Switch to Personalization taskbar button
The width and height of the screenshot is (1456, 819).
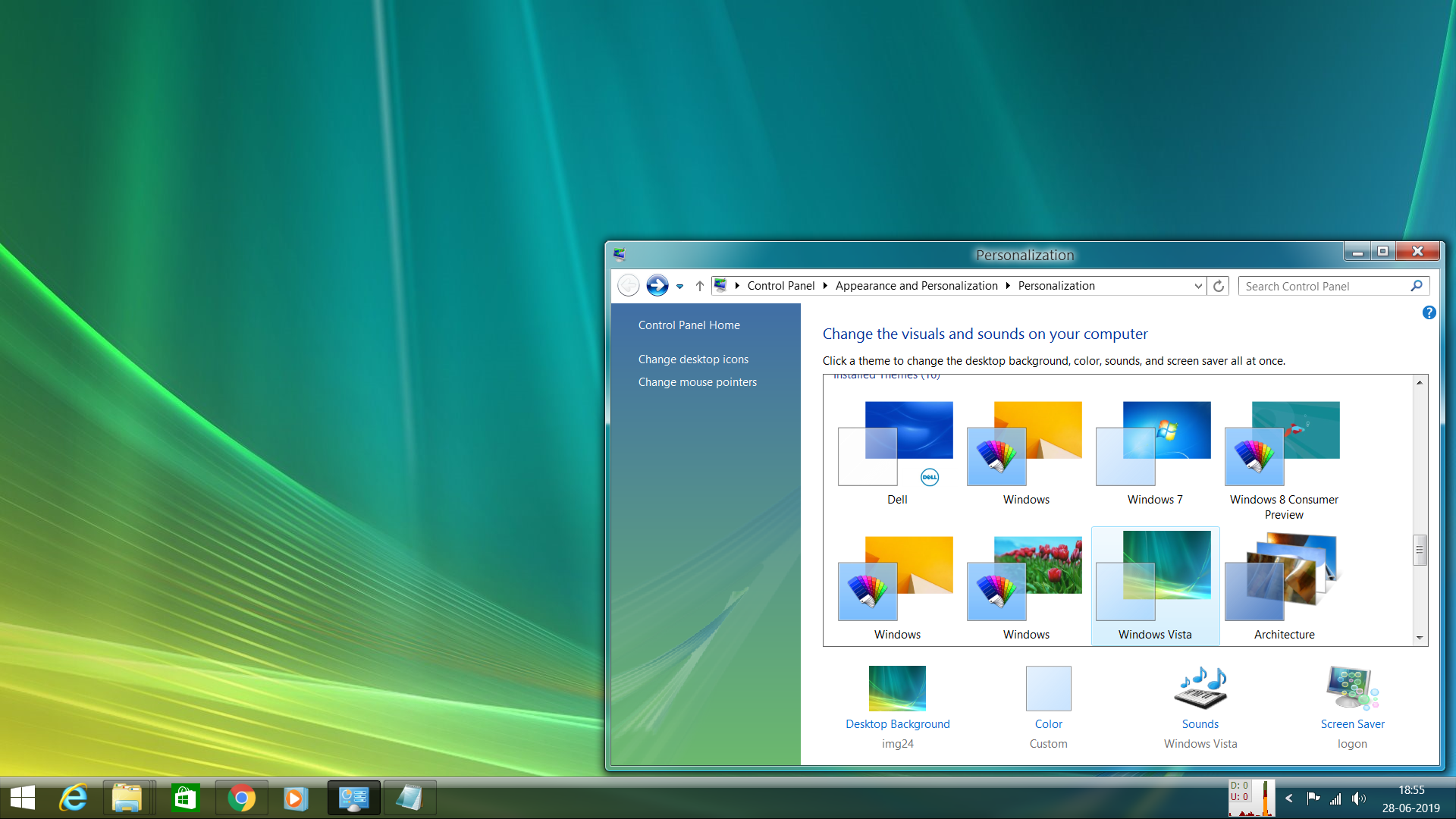(x=353, y=798)
